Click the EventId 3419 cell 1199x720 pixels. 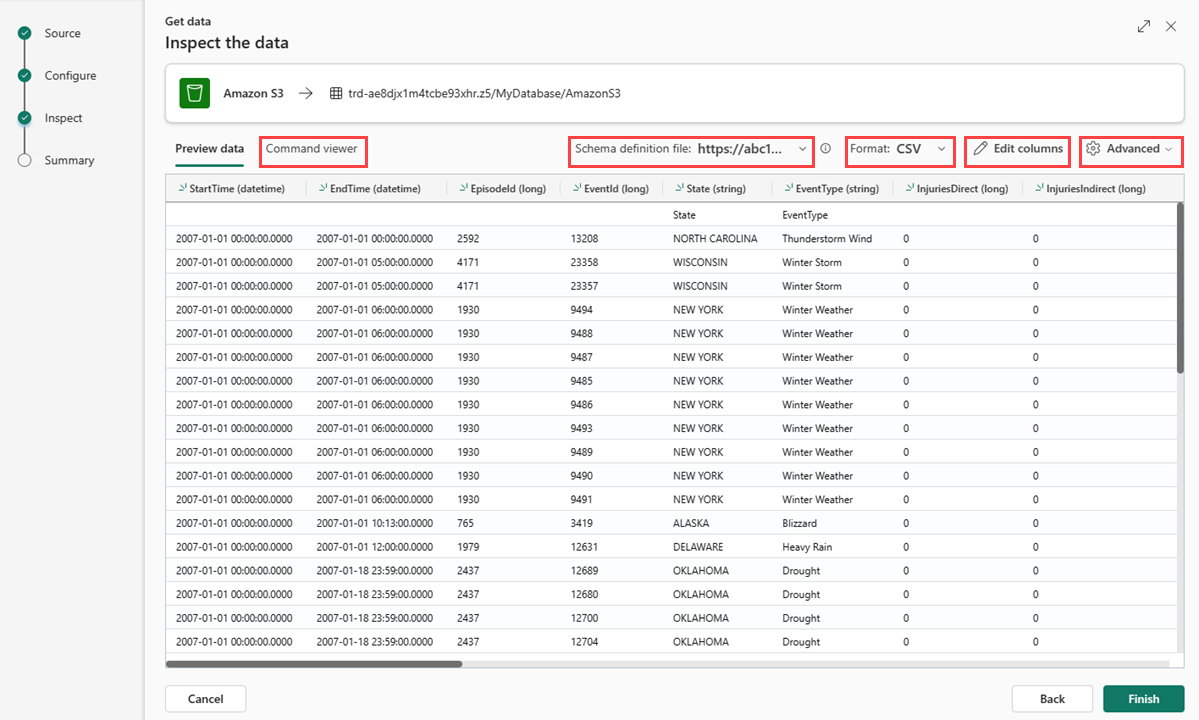pyautogui.click(x=581, y=523)
